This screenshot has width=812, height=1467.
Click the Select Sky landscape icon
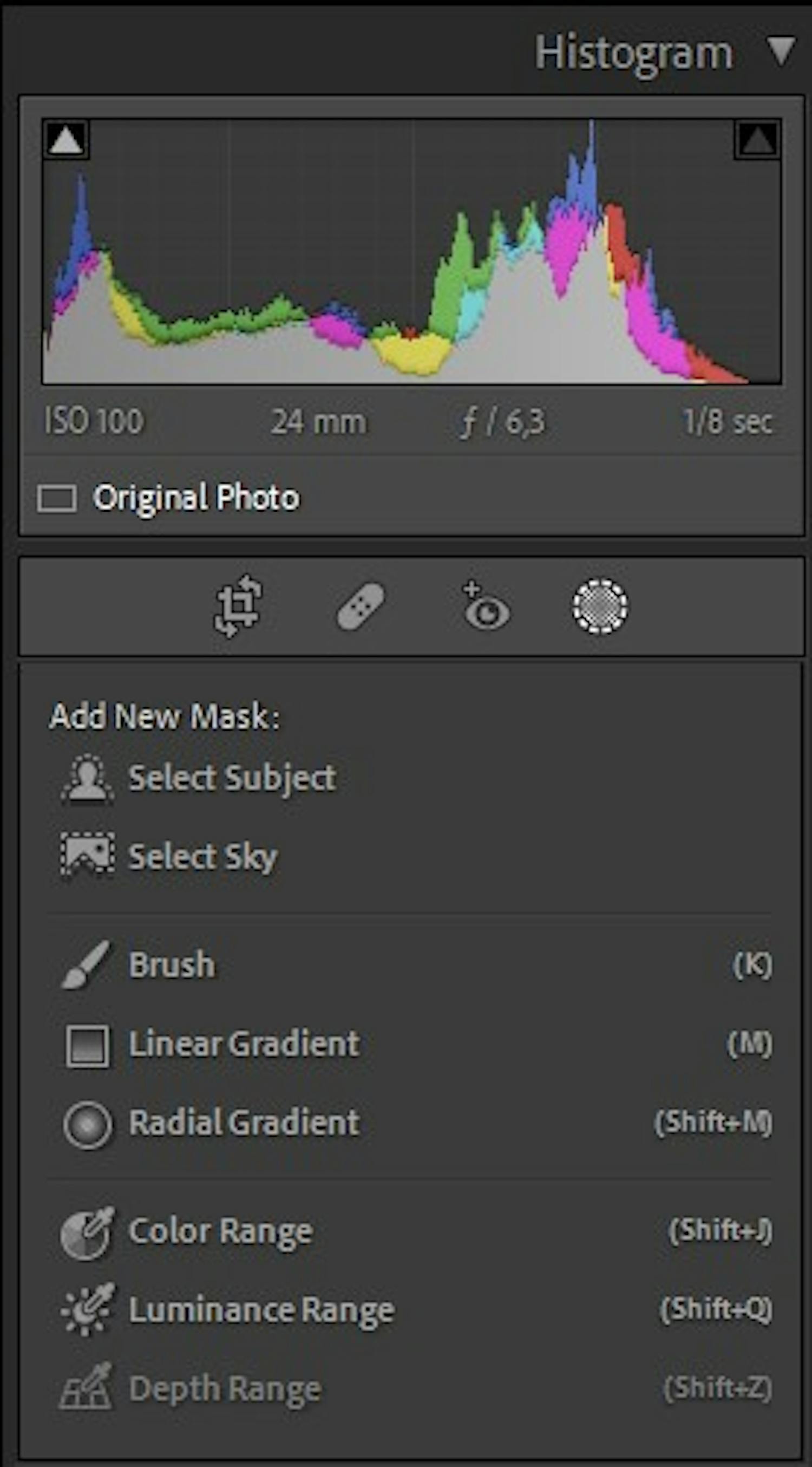tap(87, 856)
